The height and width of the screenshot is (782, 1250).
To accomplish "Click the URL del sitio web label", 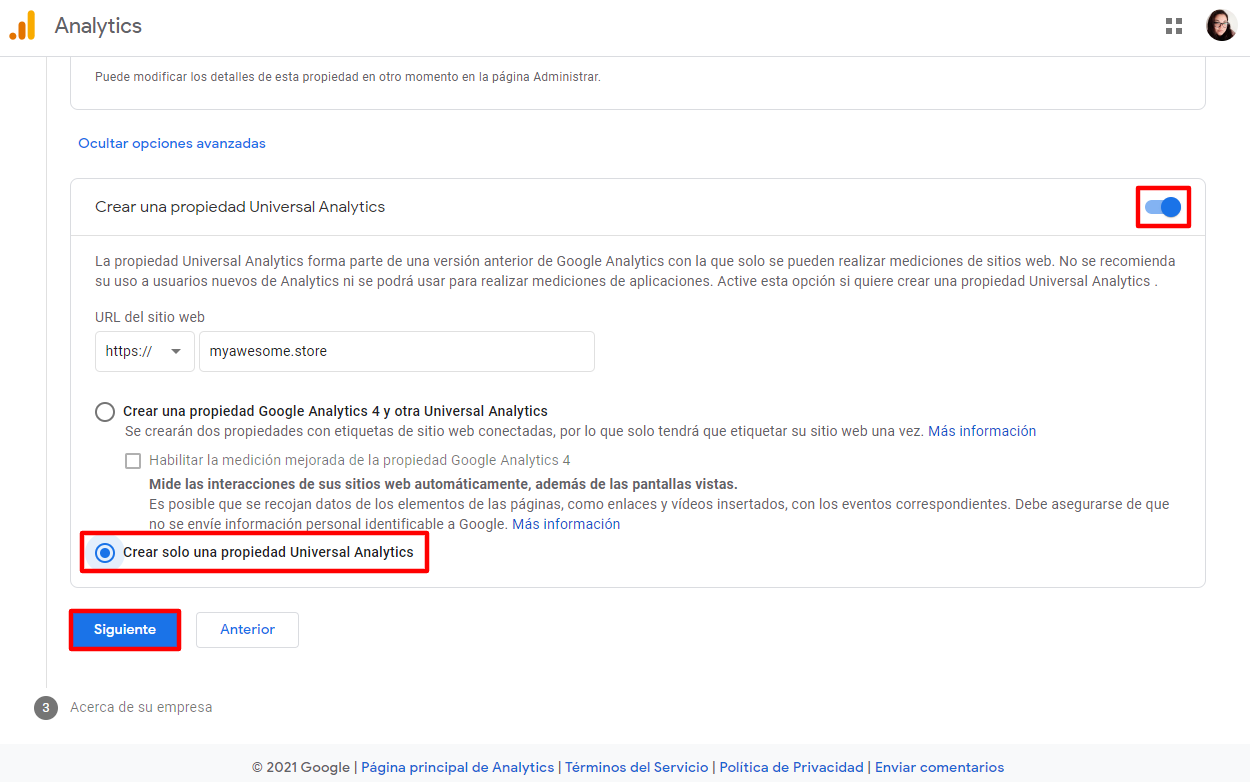I will coord(150,317).
